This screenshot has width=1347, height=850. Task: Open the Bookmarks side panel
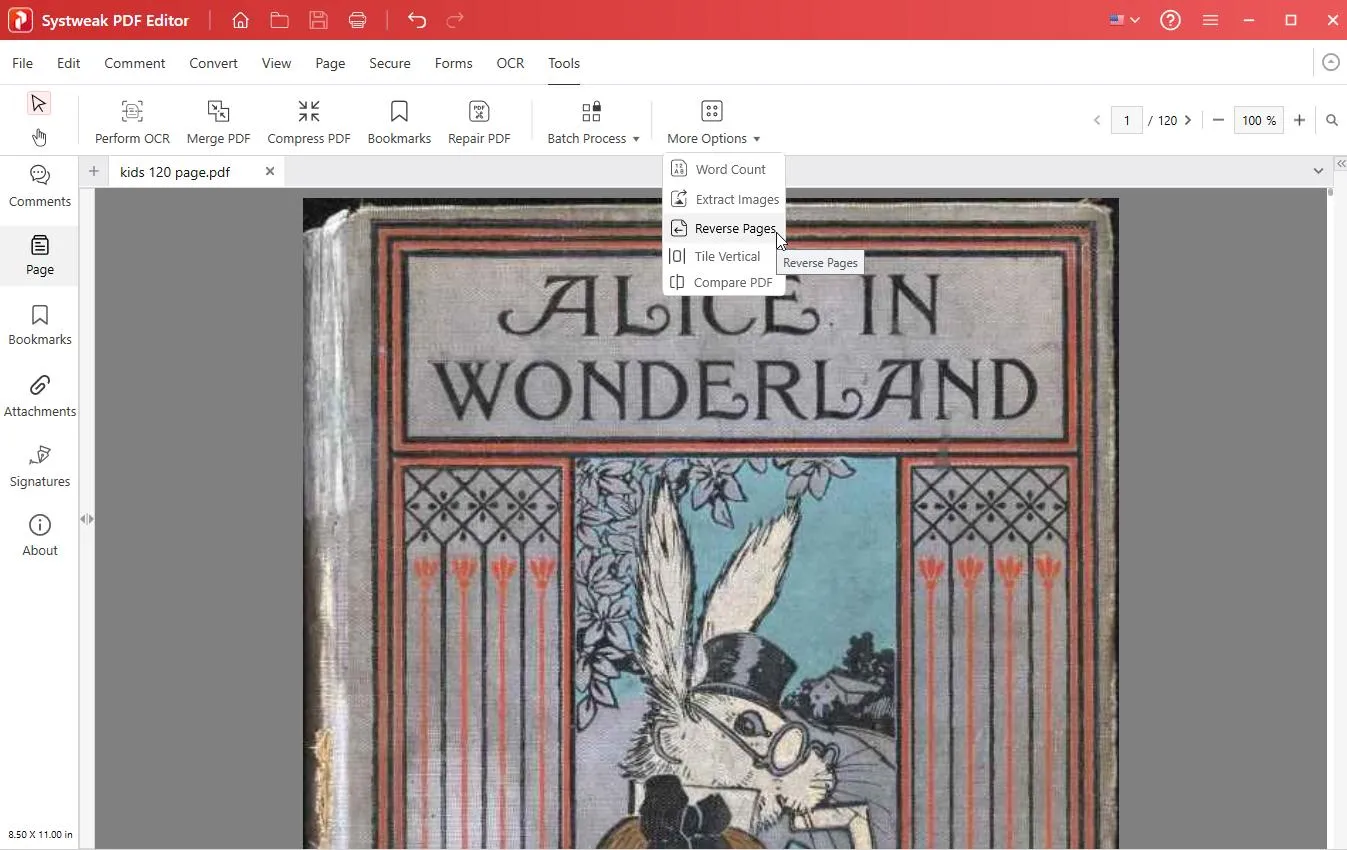40,325
